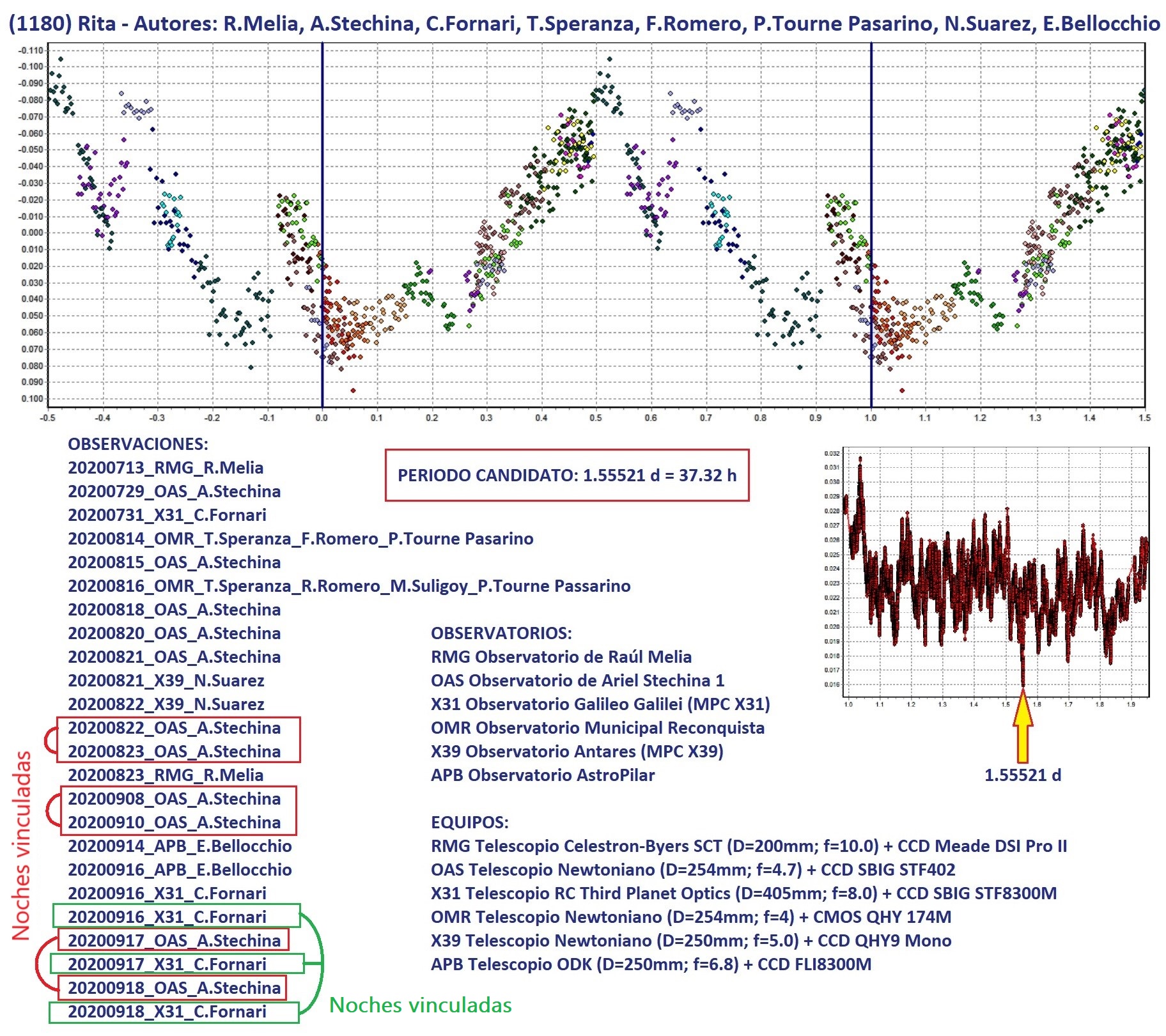Click the 1.55521 d label below the arrow

[x=1022, y=775]
